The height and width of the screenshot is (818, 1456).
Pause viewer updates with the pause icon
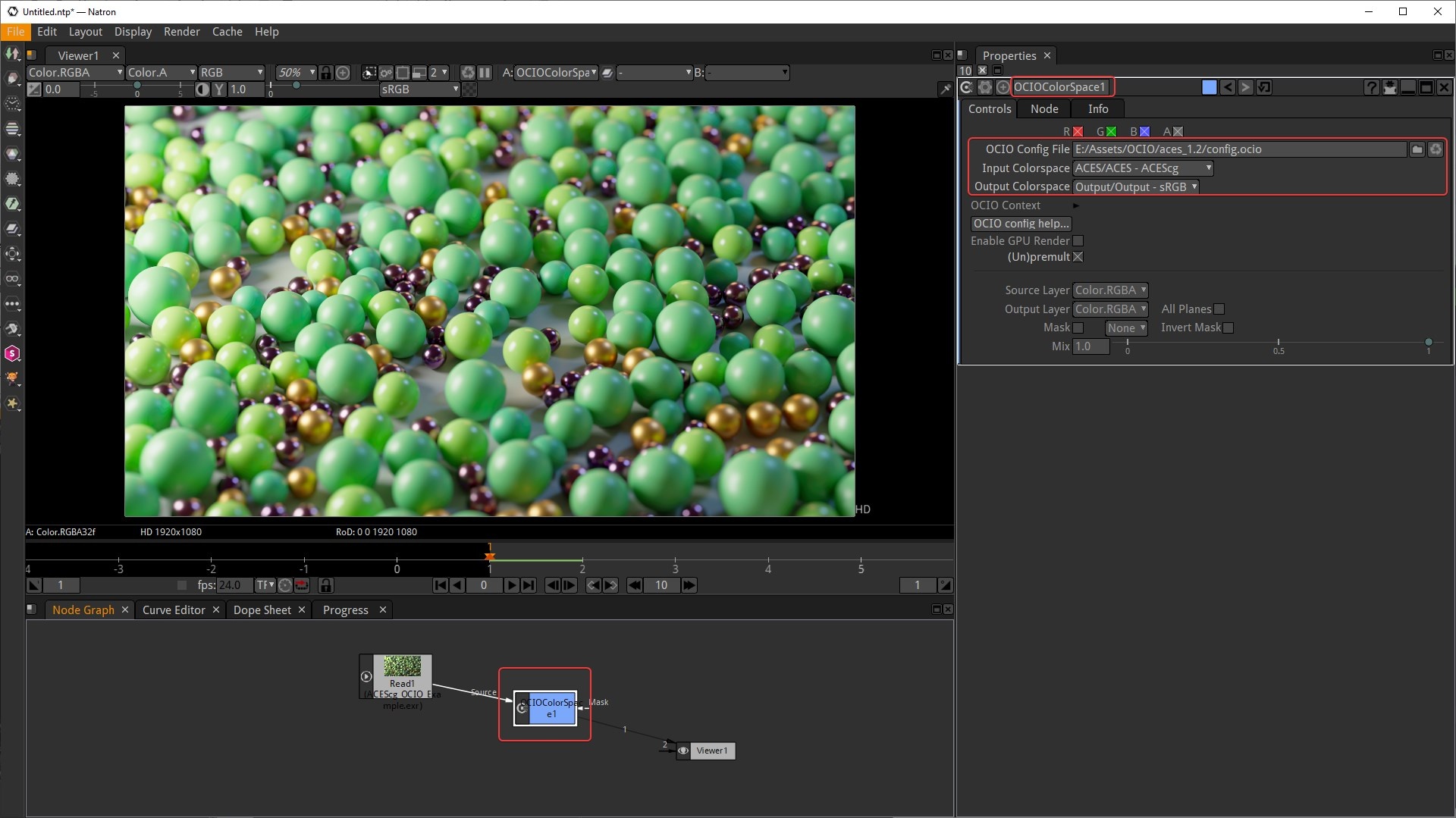tap(485, 73)
